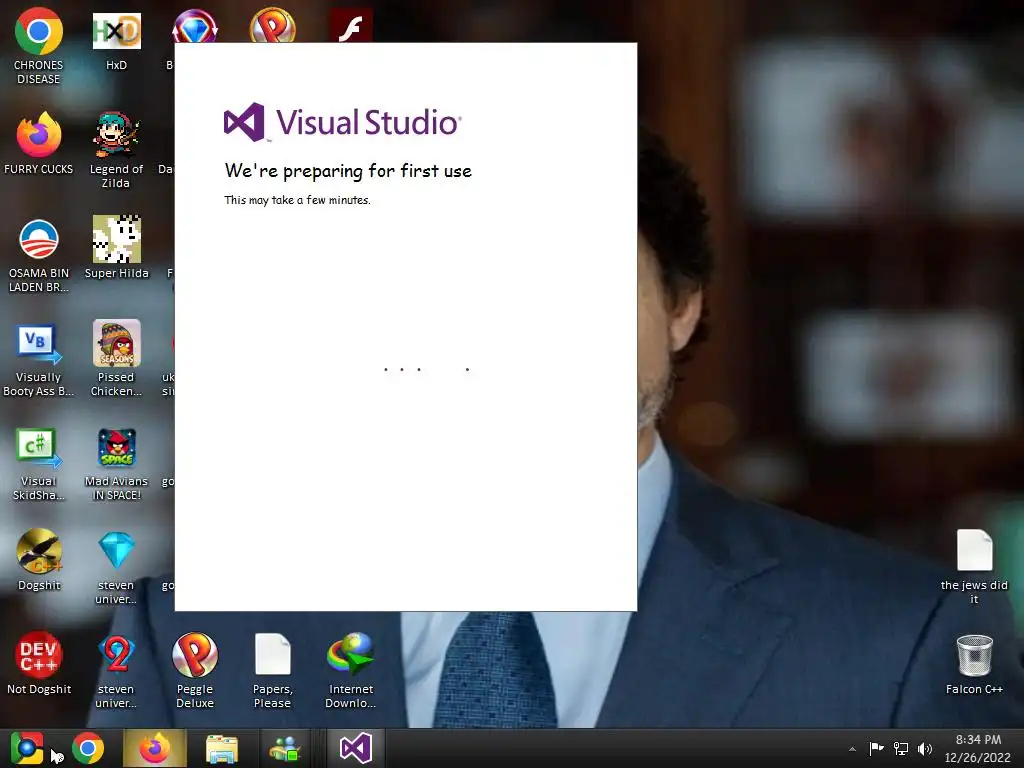Launch Peggle Deluxe from the desktop
Image resolution: width=1024 pixels, height=768 pixels.
(x=195, y=670)
